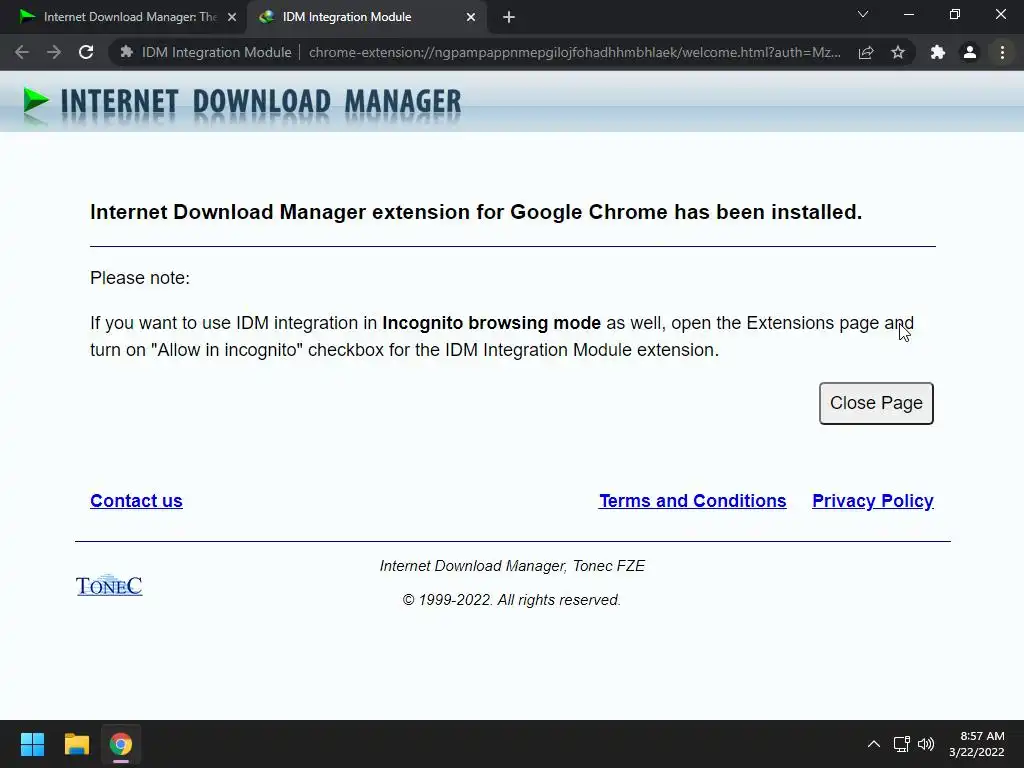Image resolution: width=1024 pixels, height=768 pixels.
Task: Close the Internet Download Manager tab
Action: (x=232, y=18)
